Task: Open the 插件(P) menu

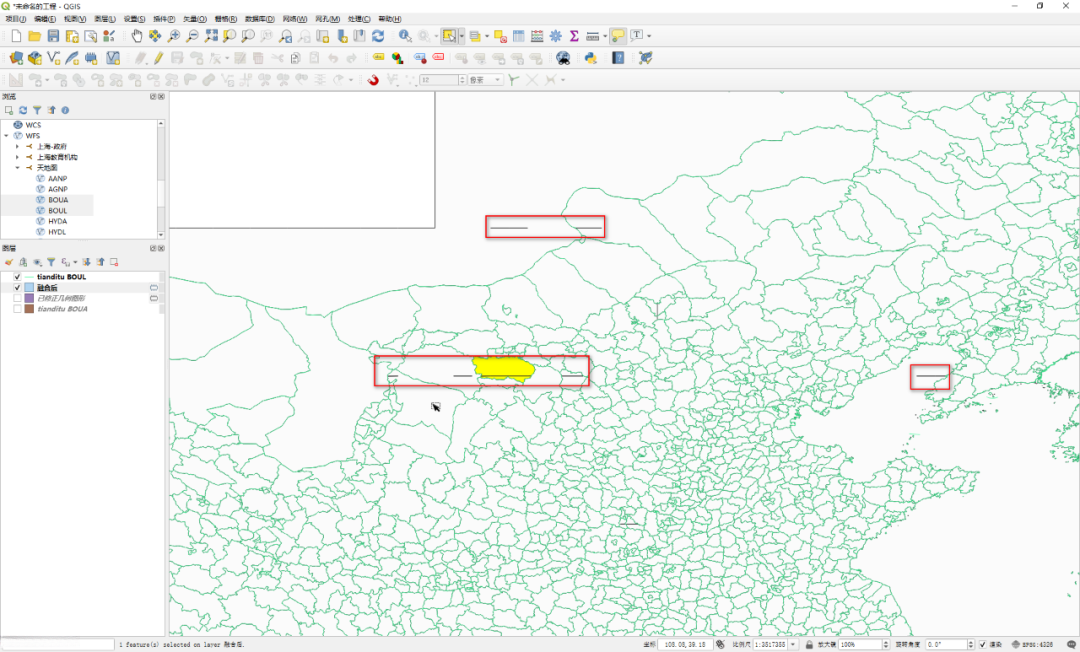Action: pos(164,19)
